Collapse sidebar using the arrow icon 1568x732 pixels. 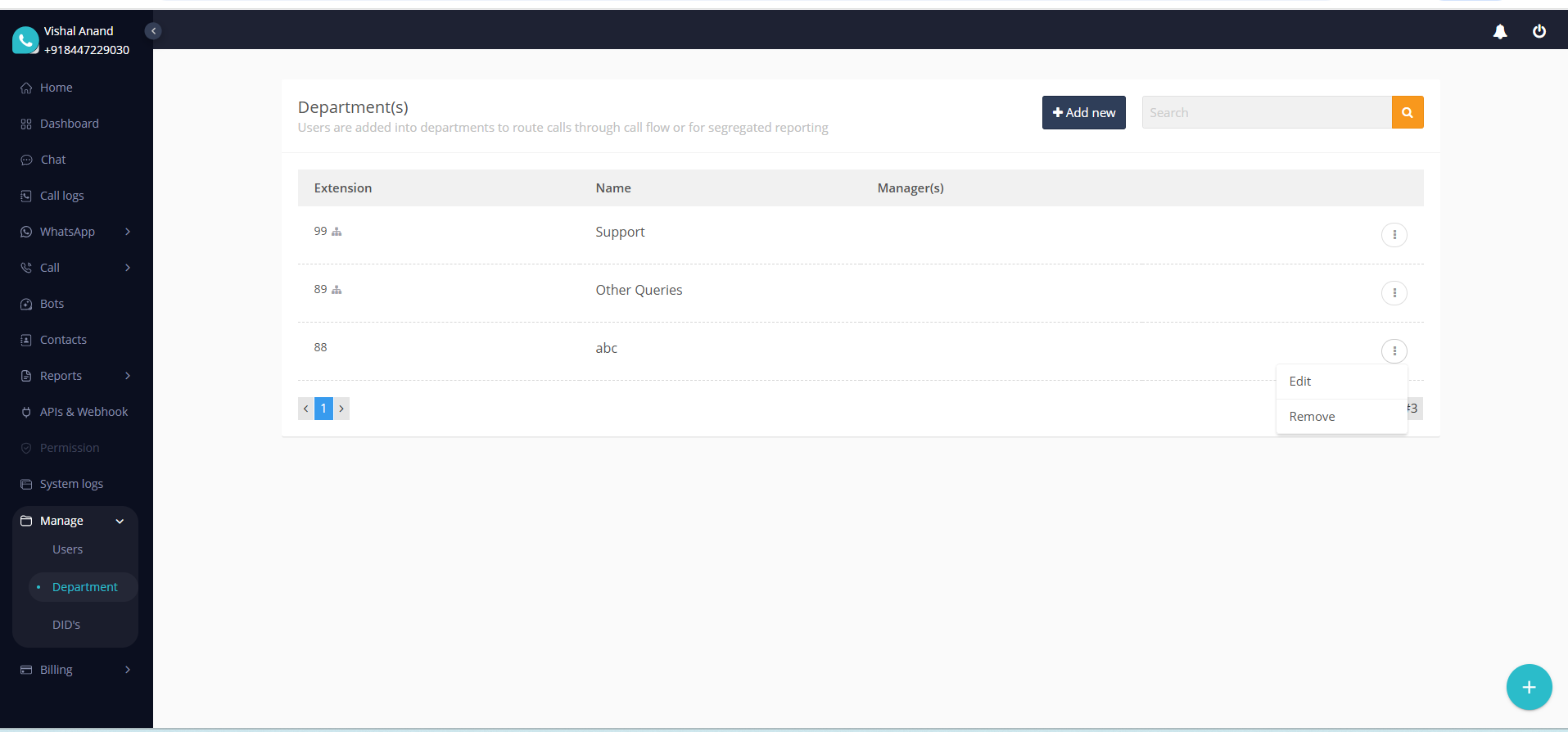[x=153, y=31]
